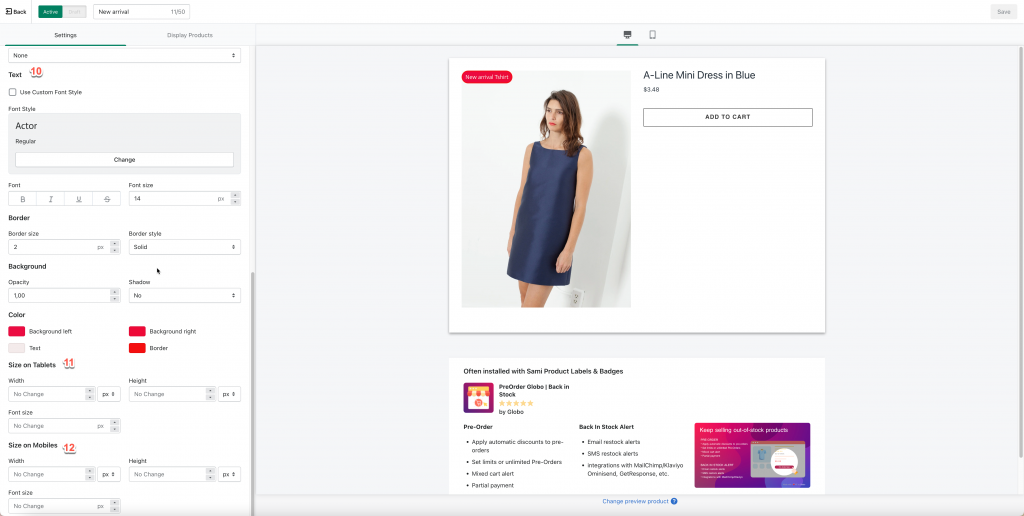Screen dimensions: 1024x516
Task: Click the Back arrow icon
Action: coord(8,12)
